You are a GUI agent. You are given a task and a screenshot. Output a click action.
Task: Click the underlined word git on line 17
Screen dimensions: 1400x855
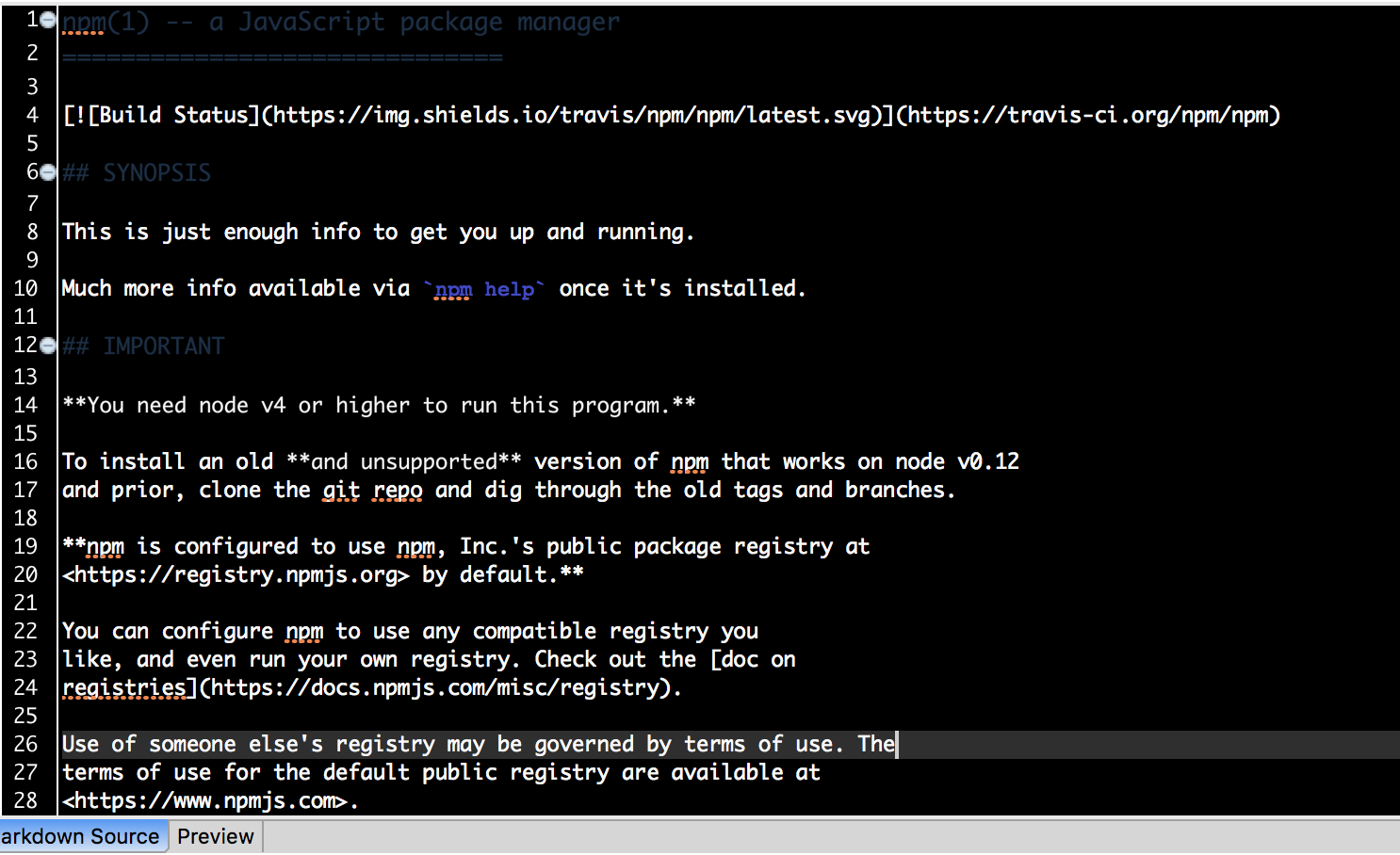[340, 490]
